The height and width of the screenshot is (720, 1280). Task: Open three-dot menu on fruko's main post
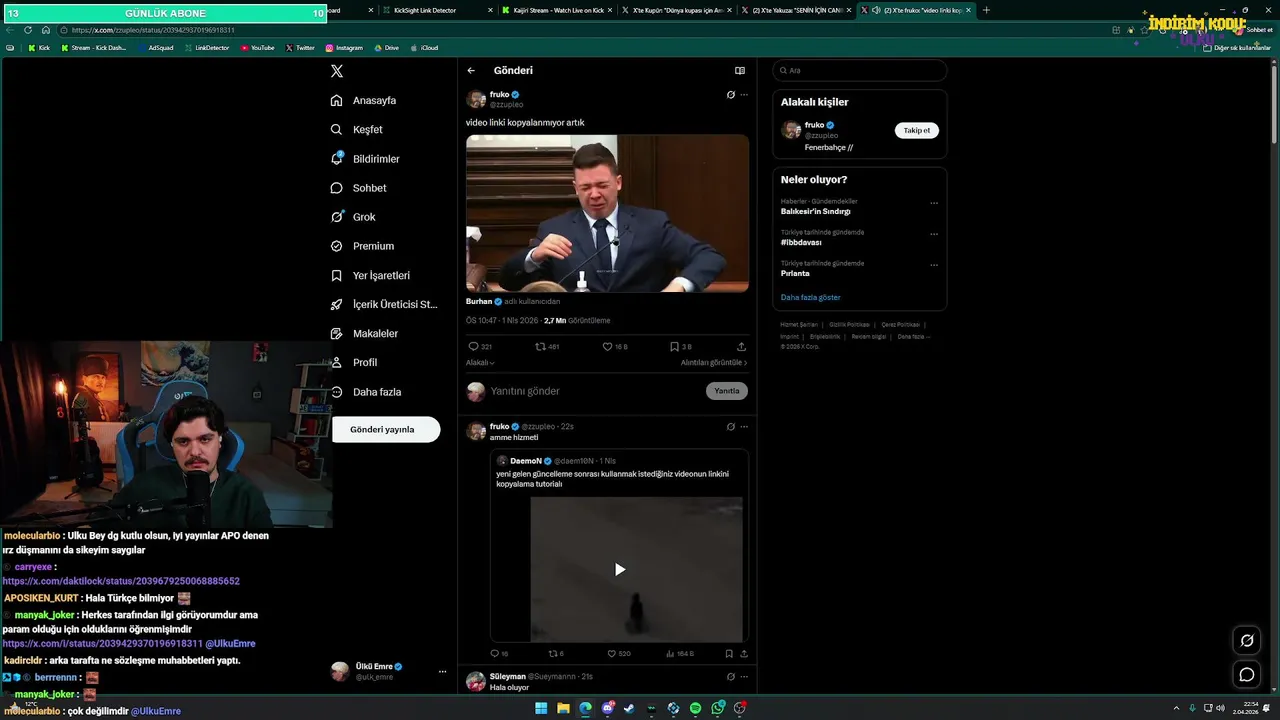(744, 95)
